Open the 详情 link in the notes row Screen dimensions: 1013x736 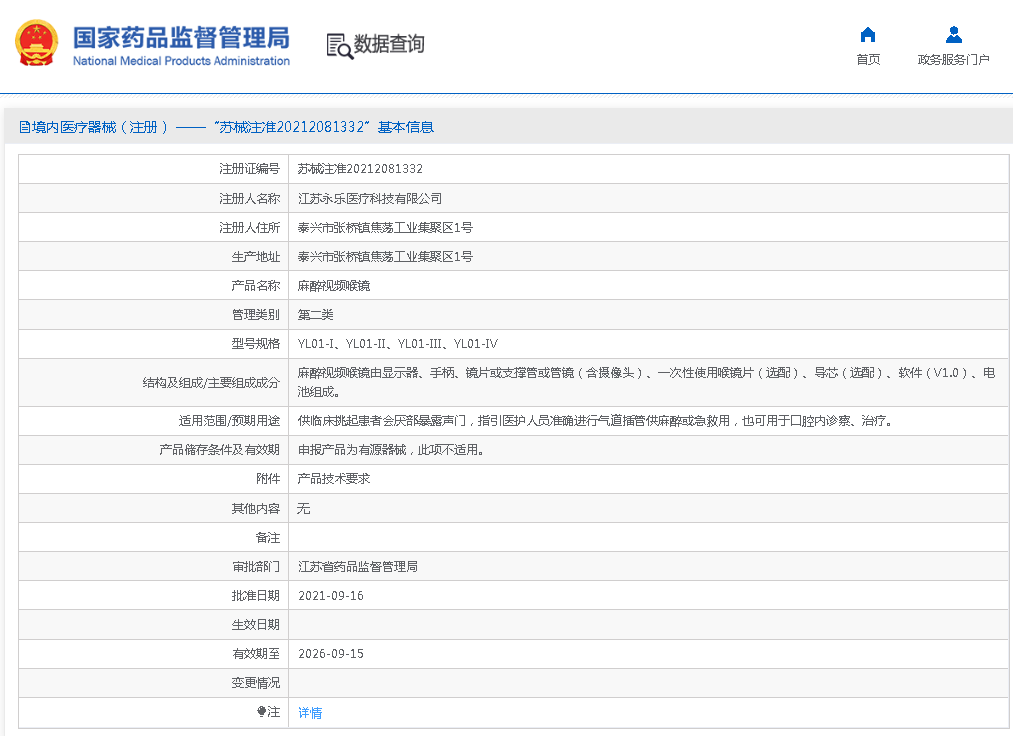point(310,713)
